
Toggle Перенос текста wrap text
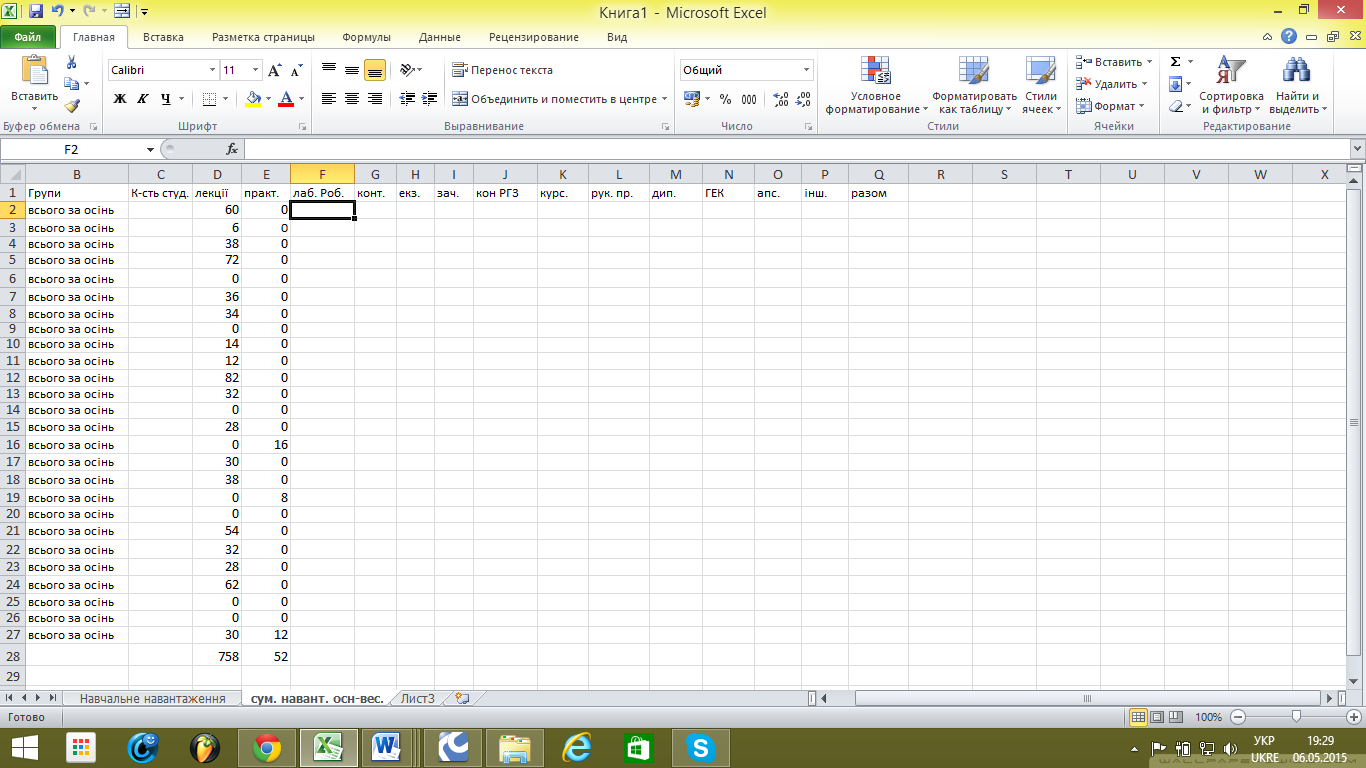[502, 70]
